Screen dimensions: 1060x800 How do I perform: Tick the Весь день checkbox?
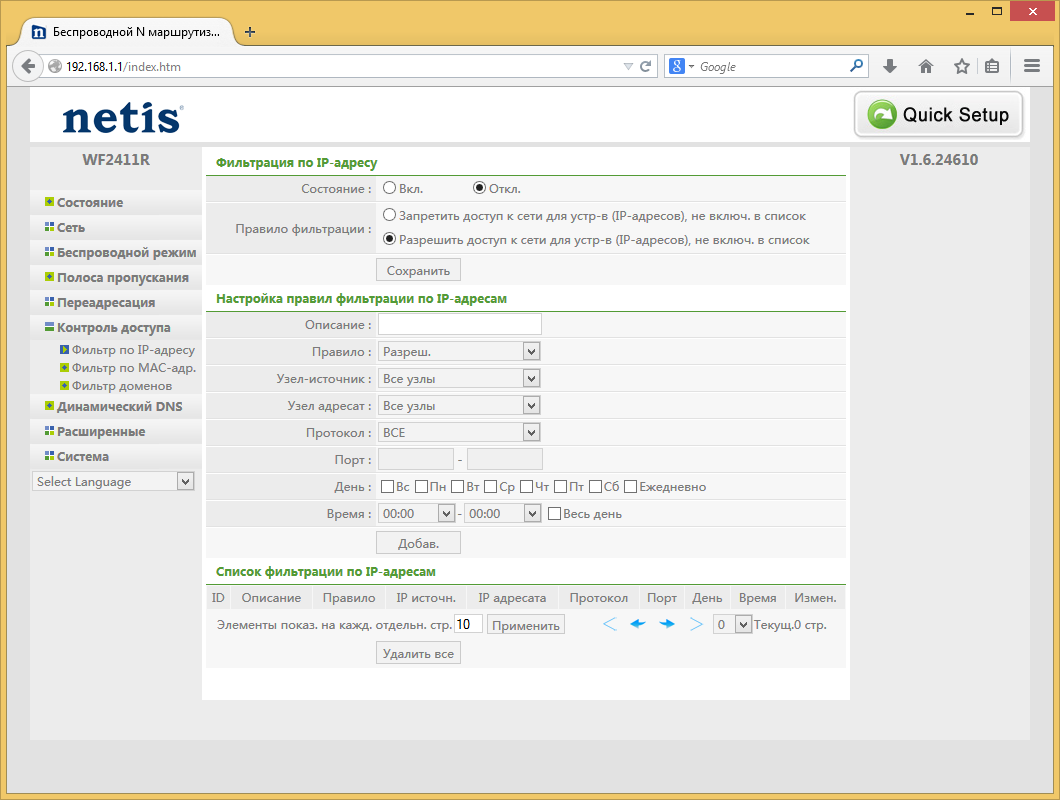tap(554, 513)
